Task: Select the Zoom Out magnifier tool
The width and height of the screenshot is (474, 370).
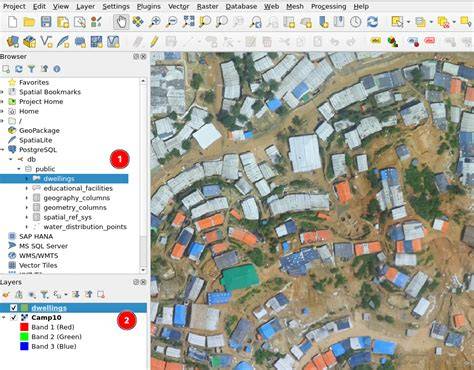Action: [x=172, y=22]
